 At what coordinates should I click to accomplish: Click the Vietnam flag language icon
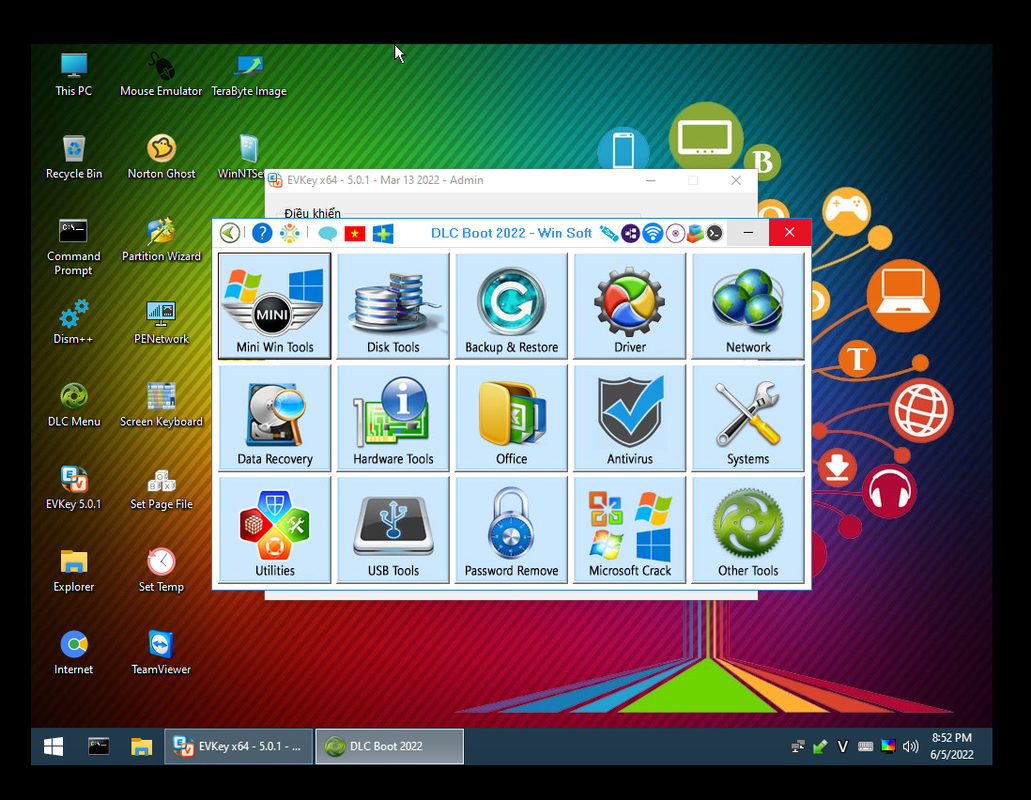coord(354,233)
